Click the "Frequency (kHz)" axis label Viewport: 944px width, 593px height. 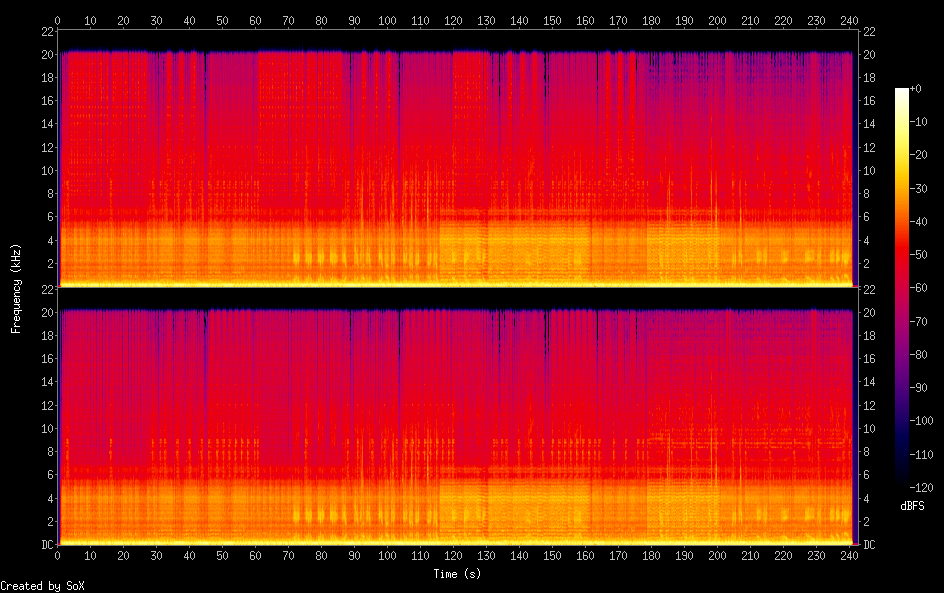tap(16, 288)
